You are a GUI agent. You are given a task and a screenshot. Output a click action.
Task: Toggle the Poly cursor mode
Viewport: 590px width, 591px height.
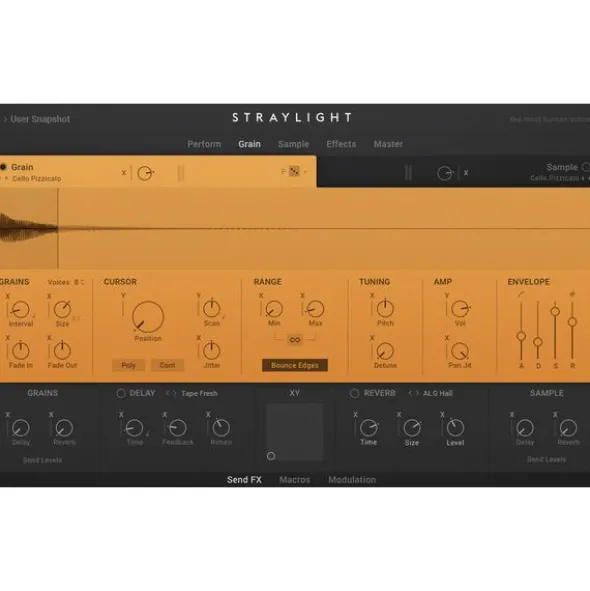point(128,365)
